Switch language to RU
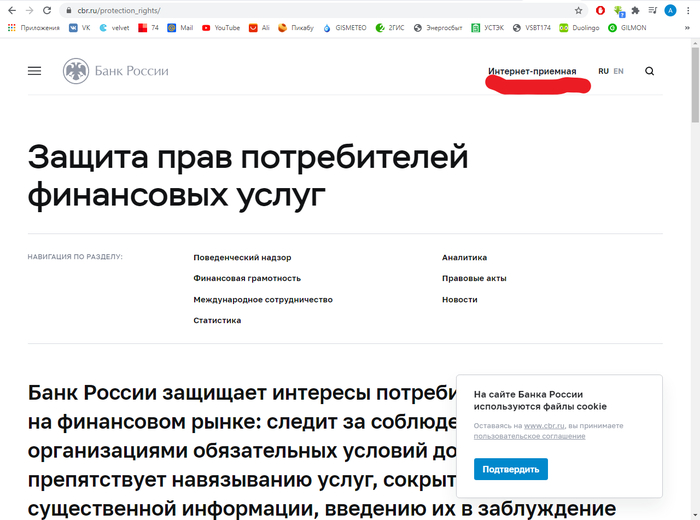Viewport: 700px width, 520px height. point(603,71)
